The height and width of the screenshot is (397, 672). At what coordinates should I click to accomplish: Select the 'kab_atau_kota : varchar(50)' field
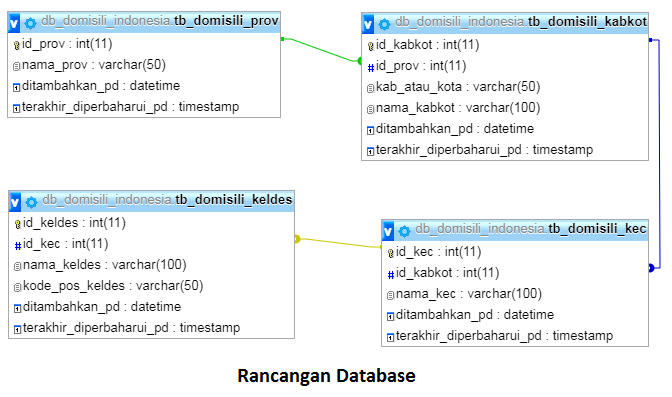click(x=458, y=87)
